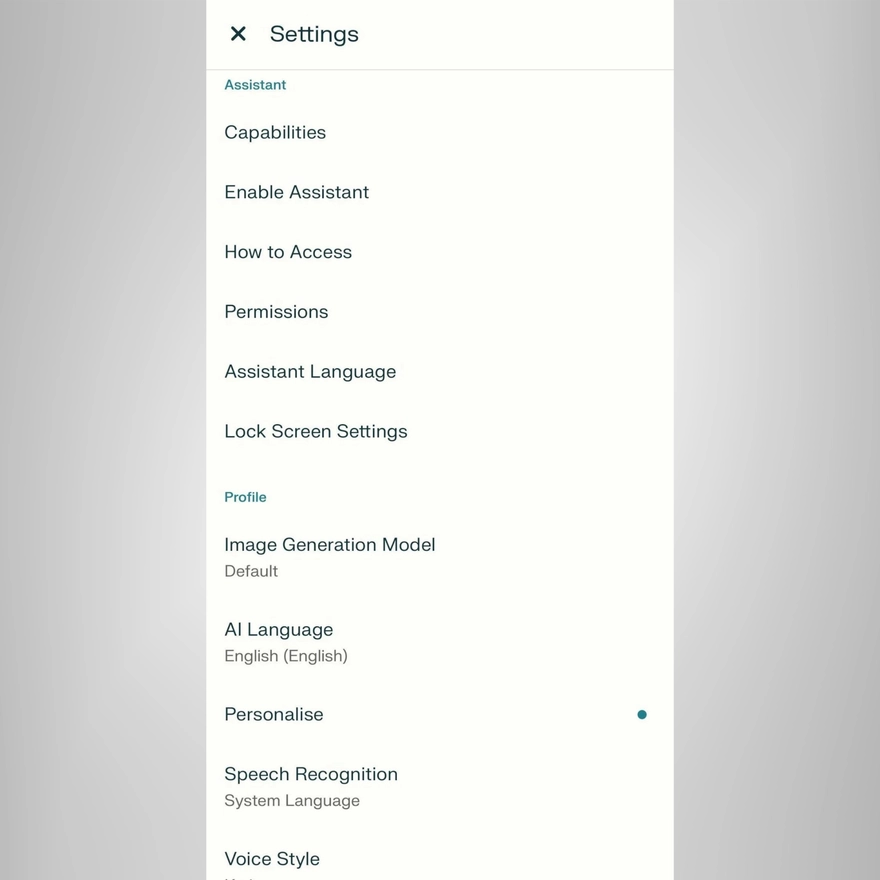Open the Personalise settings

(x=273, y=714)
